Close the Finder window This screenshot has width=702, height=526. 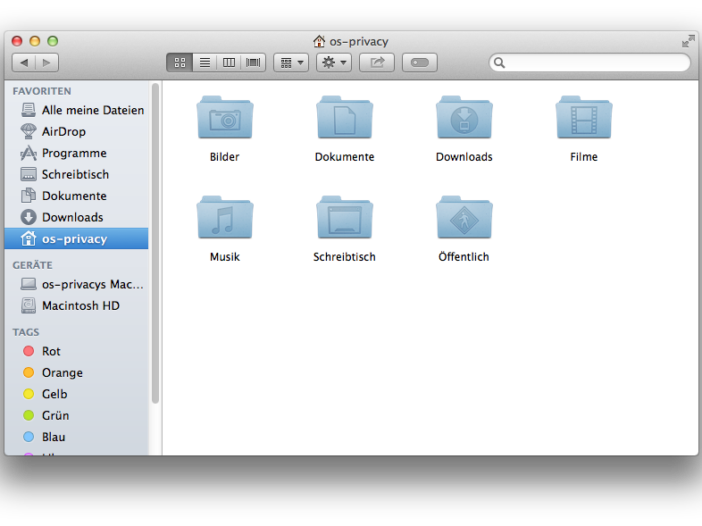[x=17, y=41]
